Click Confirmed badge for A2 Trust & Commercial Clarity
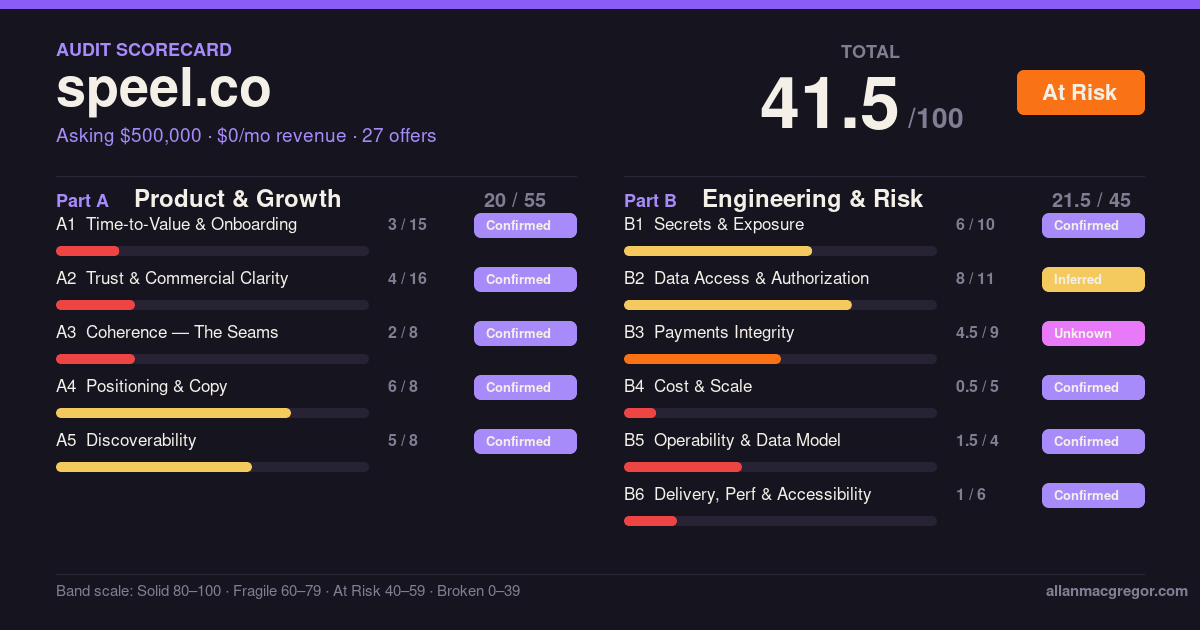Viewport: 1200px width, 630px height. [525, 279]
